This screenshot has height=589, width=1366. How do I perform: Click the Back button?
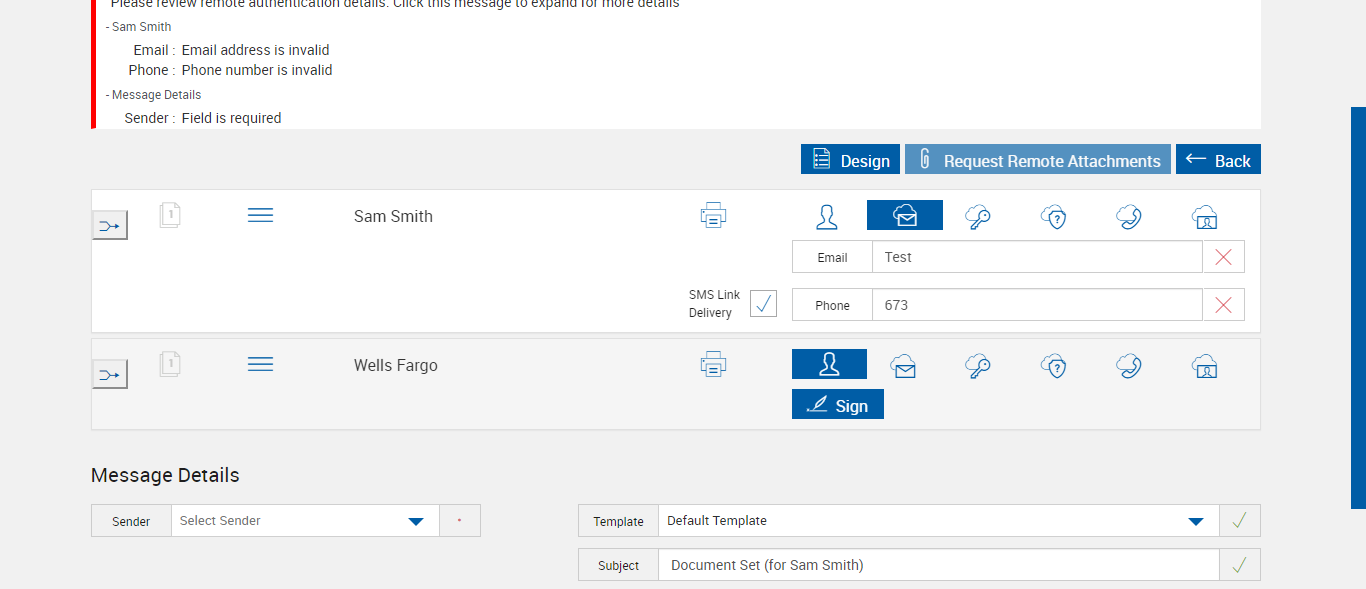pos(1218,160)
